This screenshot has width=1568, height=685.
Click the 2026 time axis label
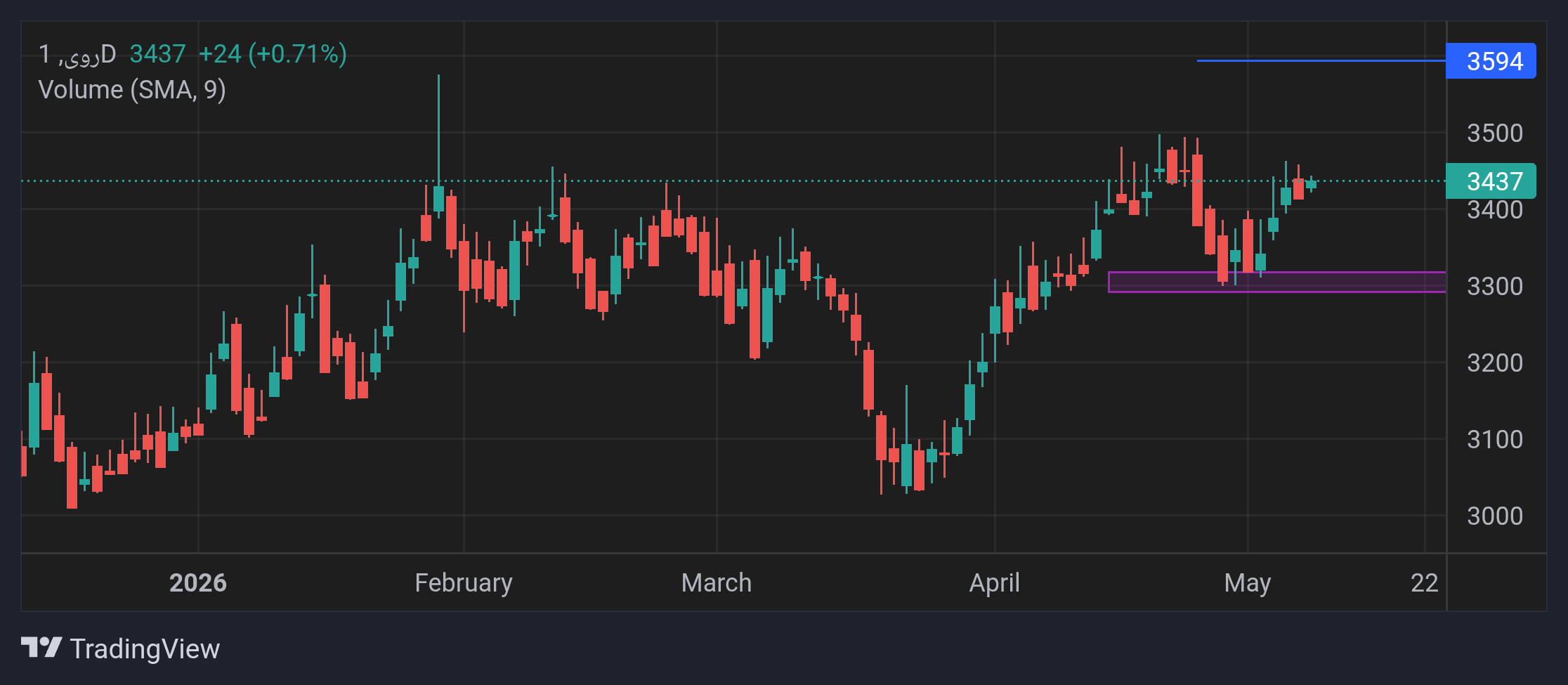click(198, 582)
